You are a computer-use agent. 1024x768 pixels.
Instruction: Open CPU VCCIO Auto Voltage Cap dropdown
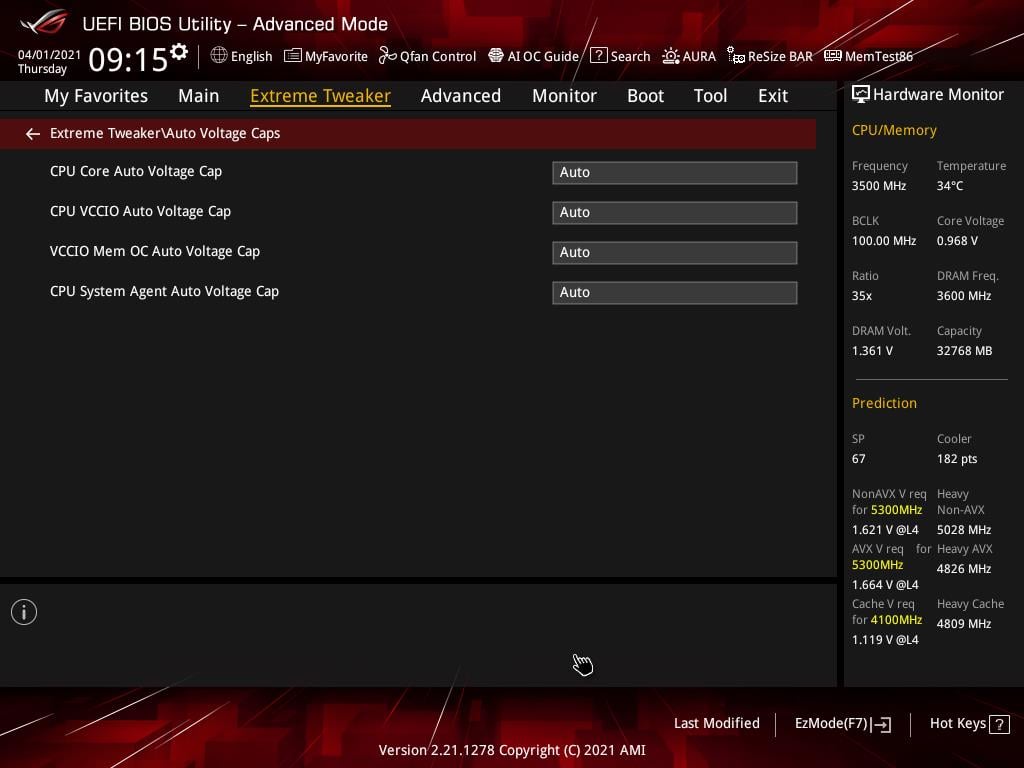[675, 213]
